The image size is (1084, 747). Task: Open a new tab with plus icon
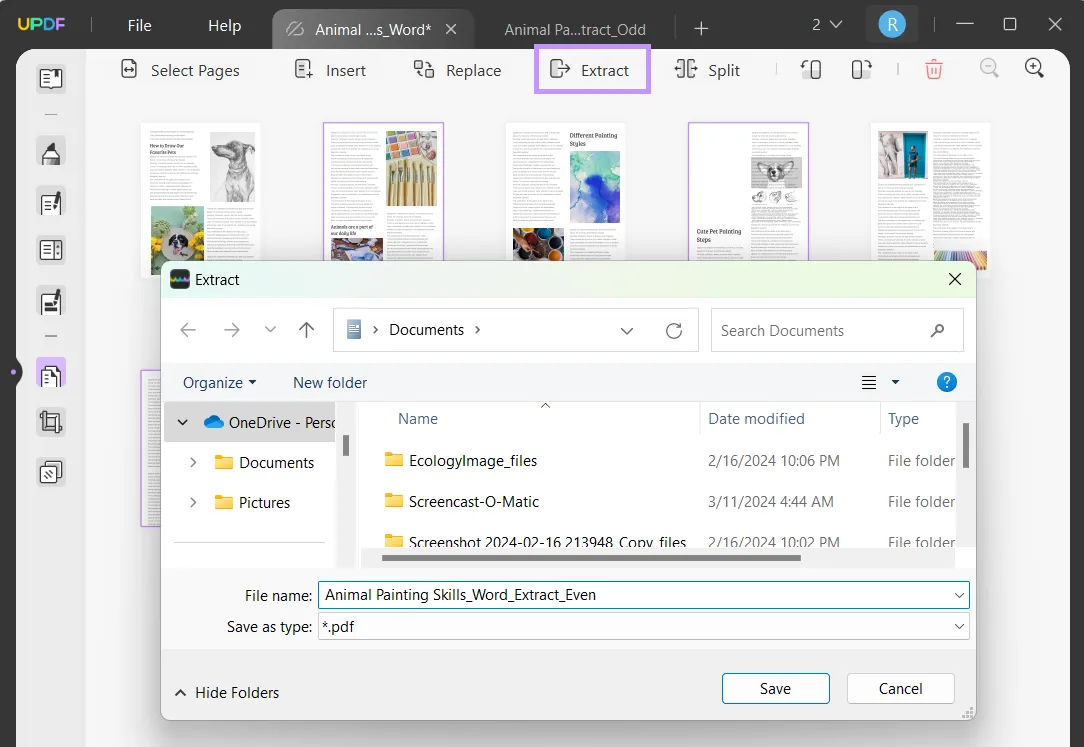pyautogui.click(x=701, y=28)
